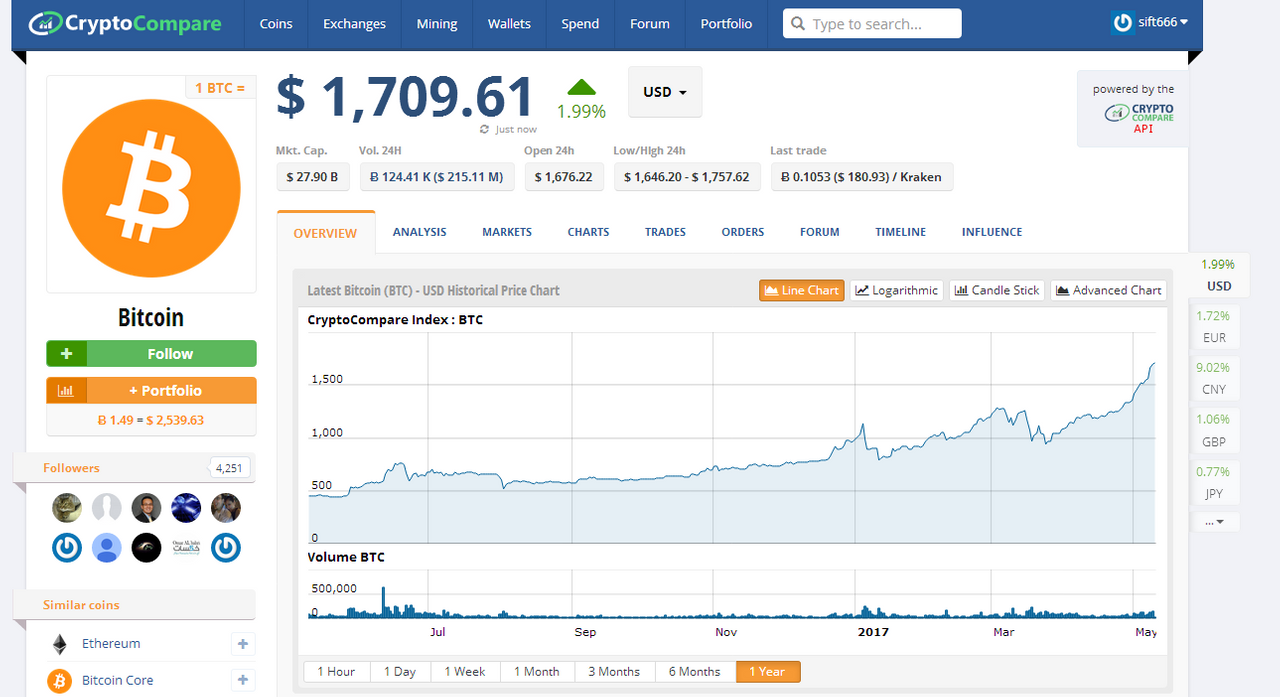This screenshot has height=697, width=1280.
Task: Open the Advanced Chart view
Action: [x=1108, y=290]
